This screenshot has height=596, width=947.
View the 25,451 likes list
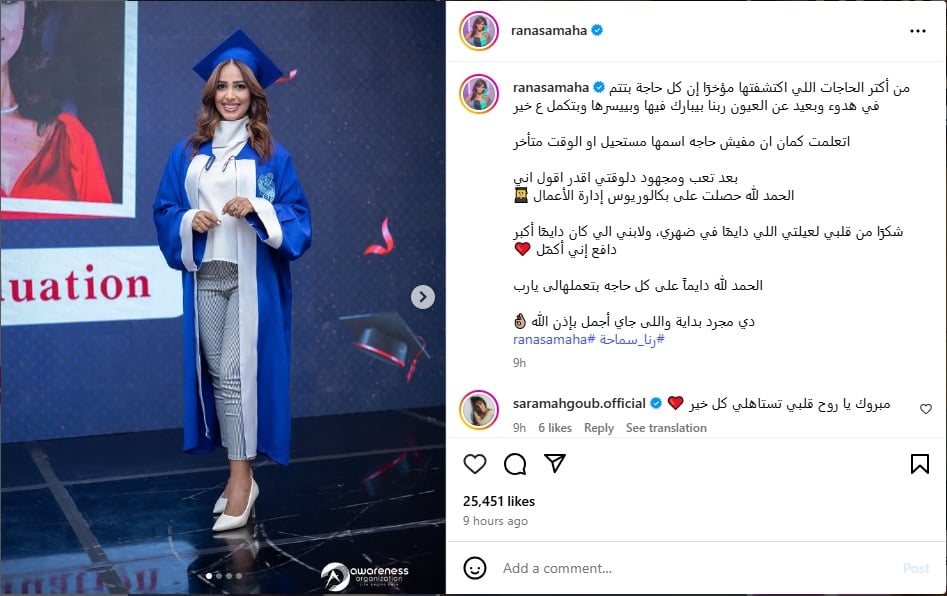(x=499, y=501)
